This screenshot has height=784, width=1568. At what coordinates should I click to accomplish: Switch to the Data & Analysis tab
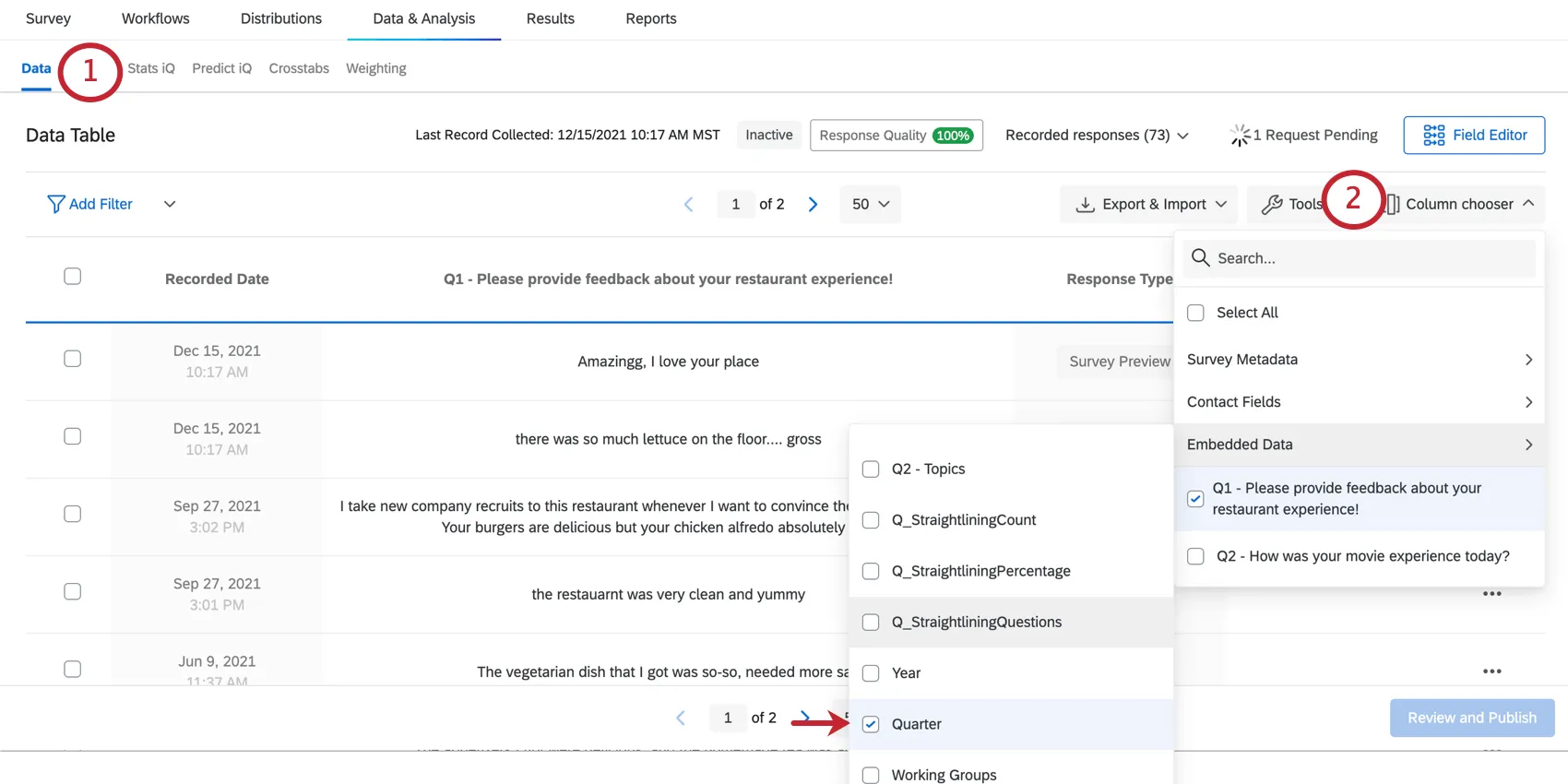coord(424,18)
